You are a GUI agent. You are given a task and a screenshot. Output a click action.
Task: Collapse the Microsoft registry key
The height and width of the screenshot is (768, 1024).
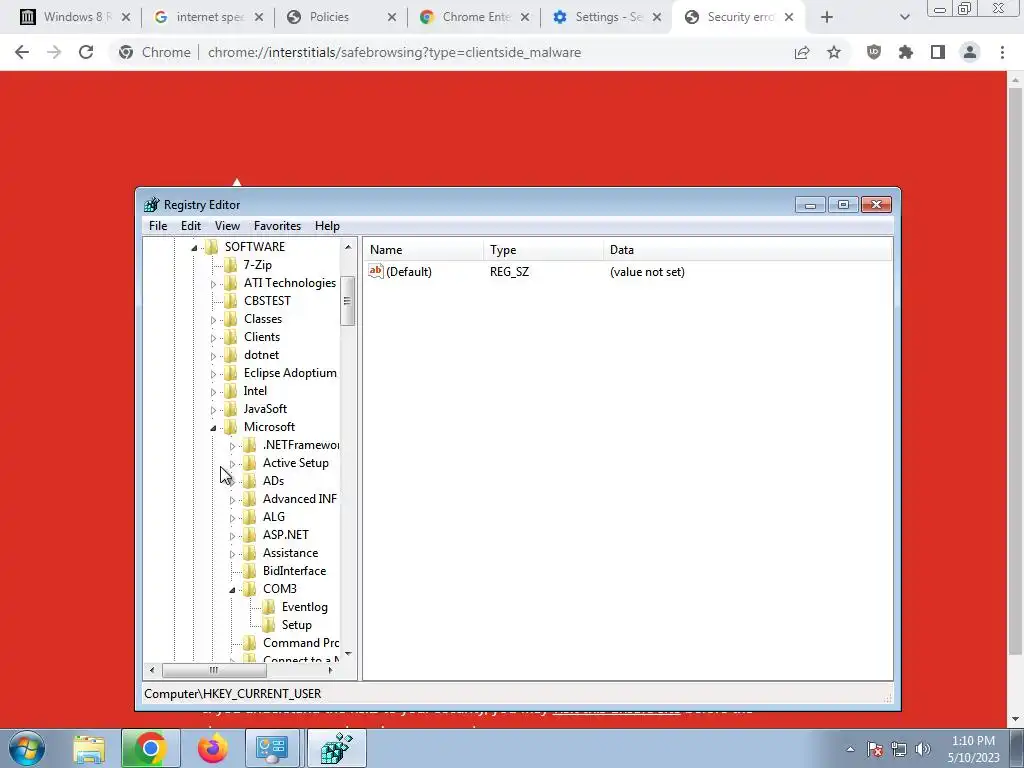[213, 428]
